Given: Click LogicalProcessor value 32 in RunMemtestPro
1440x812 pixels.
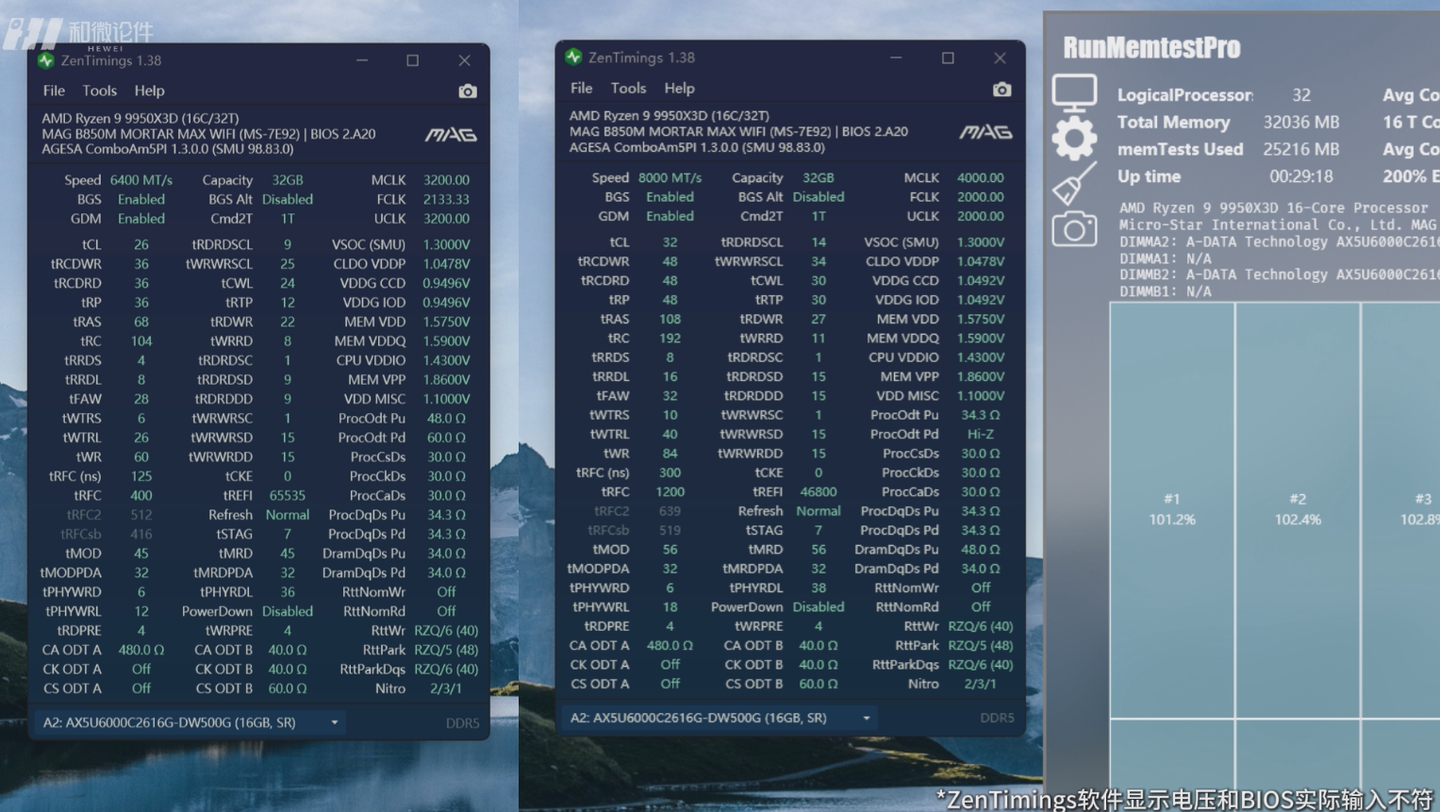Looking at the screenshot, I should 1301,95.
